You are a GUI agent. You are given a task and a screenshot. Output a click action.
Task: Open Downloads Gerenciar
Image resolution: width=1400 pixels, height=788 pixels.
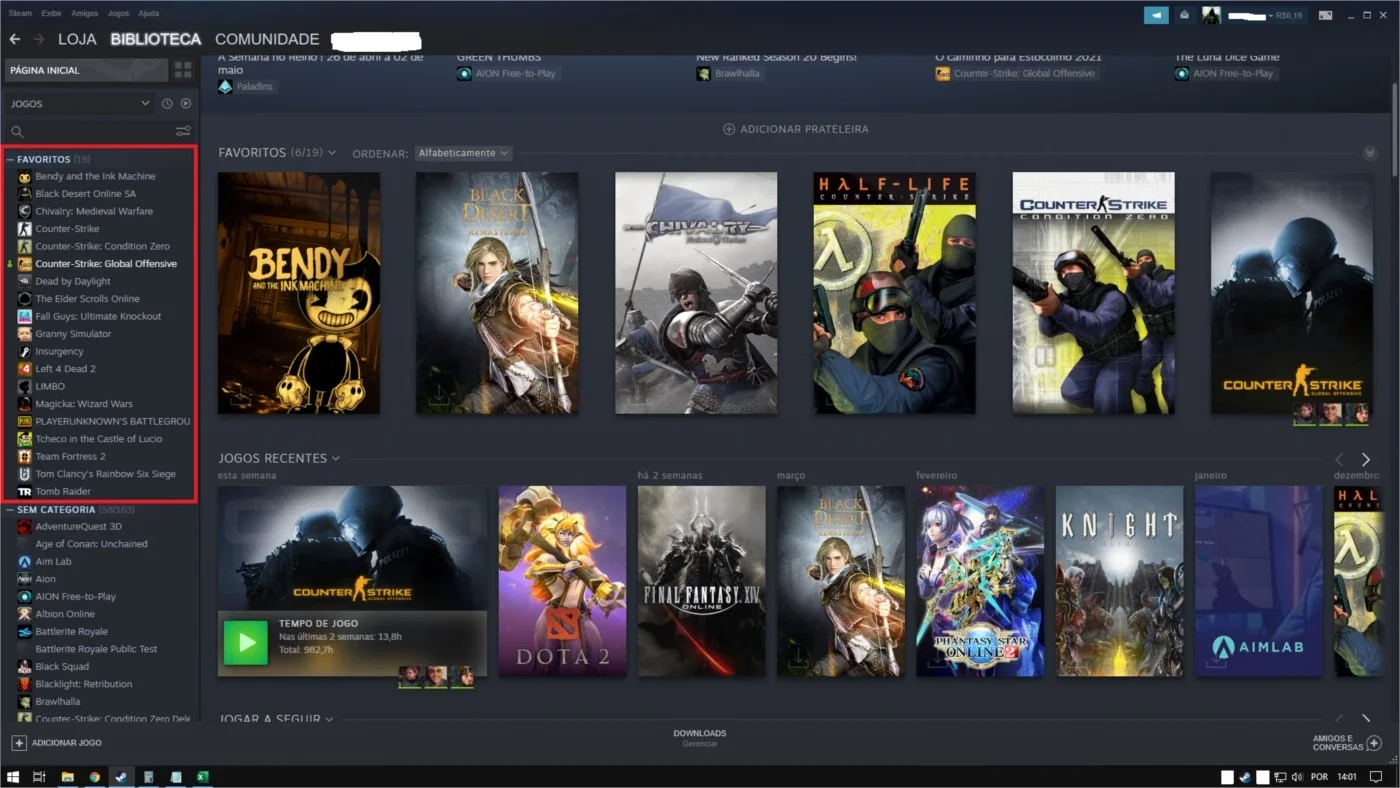(700, 738)
